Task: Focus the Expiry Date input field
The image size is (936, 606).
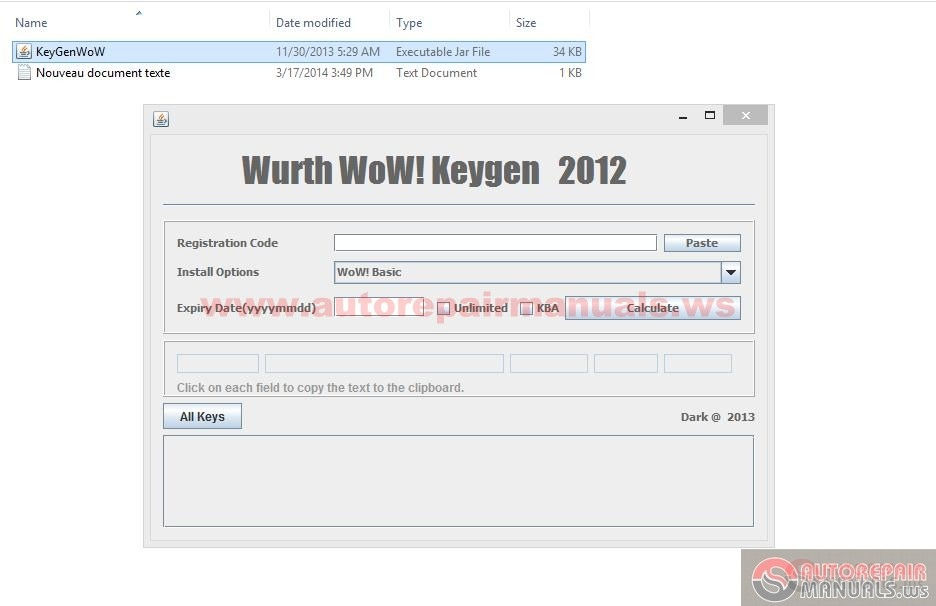Action: click(379, 307)
